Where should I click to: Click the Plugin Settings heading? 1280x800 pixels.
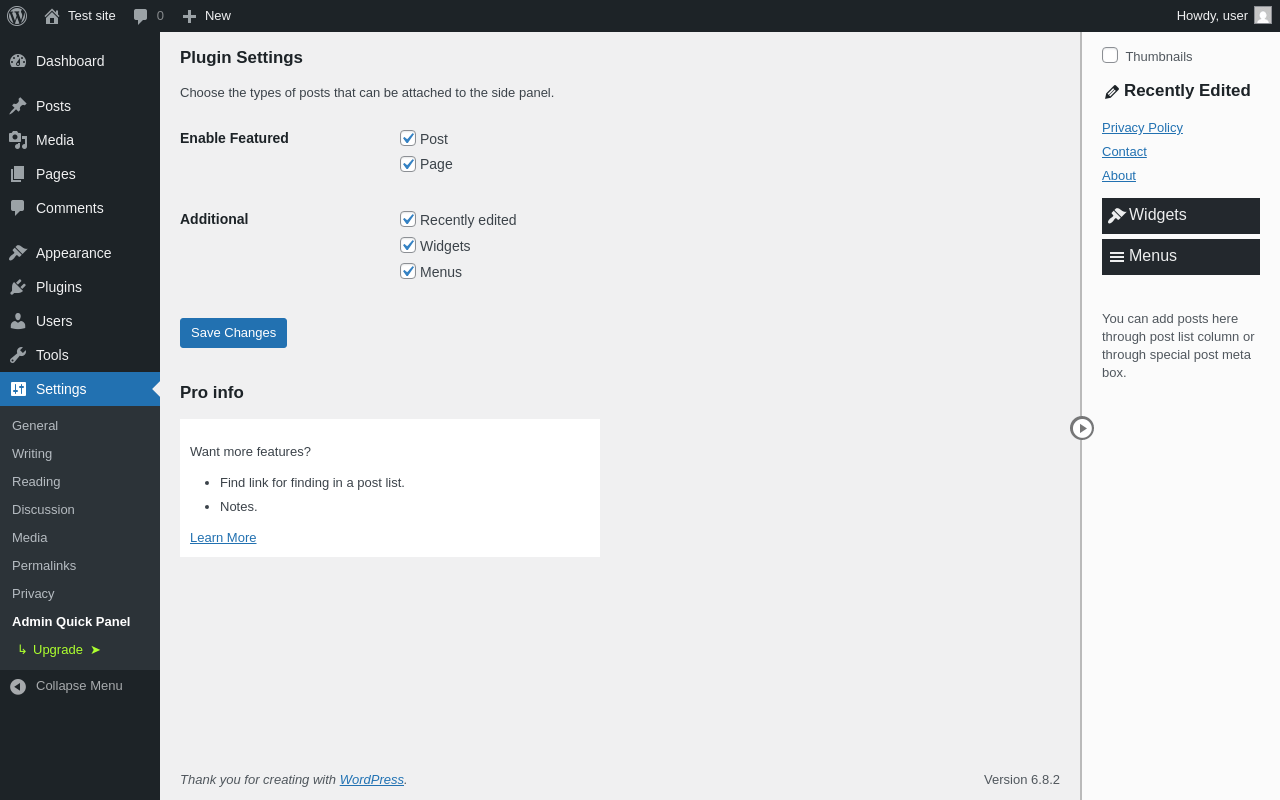pyautogui.click(x=241, y=58)
